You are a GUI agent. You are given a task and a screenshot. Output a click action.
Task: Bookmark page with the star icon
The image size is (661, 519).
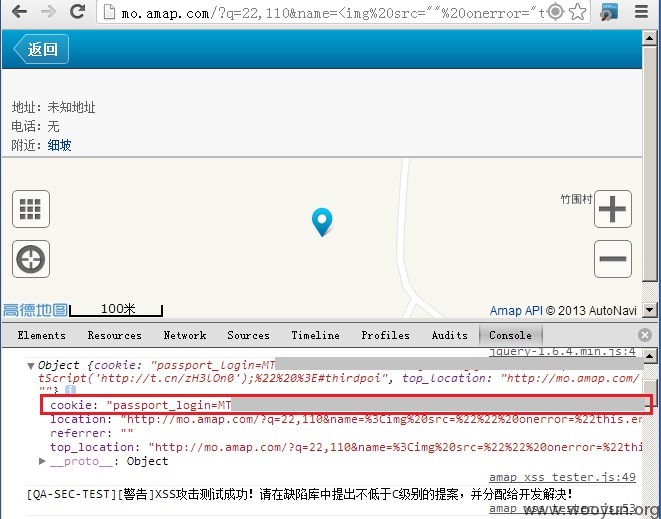[x=578, y=12]
